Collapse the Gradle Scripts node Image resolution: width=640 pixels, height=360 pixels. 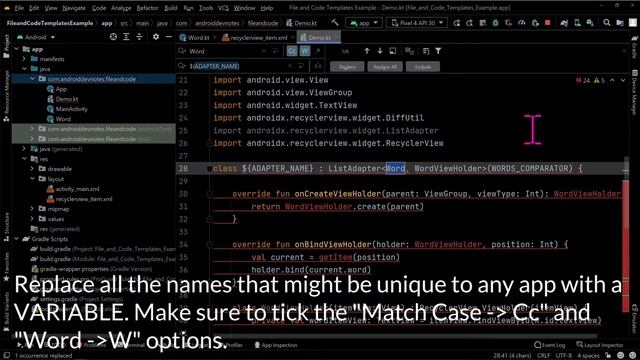16,239
